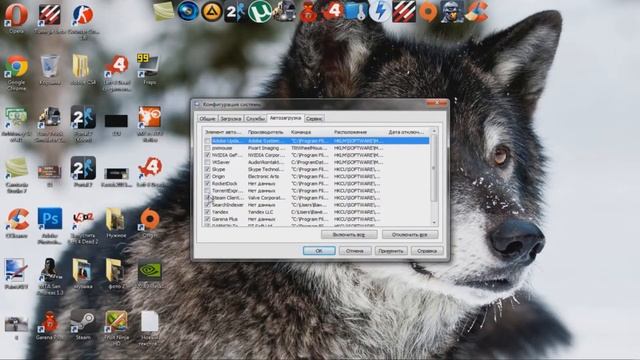Uncheck the Garena Plus startup item checkbox
Screen dimensions: 640x360
[207, 219]
